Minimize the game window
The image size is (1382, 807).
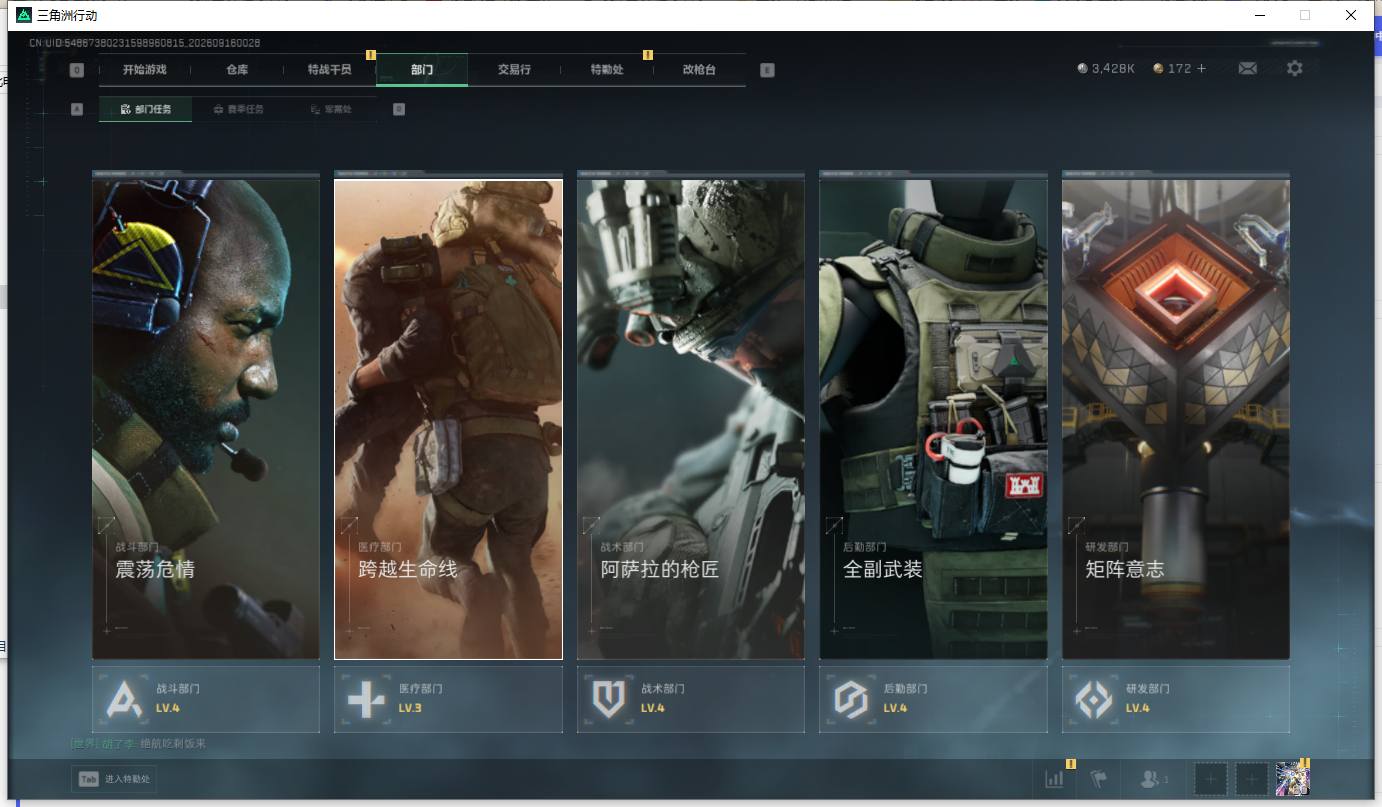click(1258, 15)
